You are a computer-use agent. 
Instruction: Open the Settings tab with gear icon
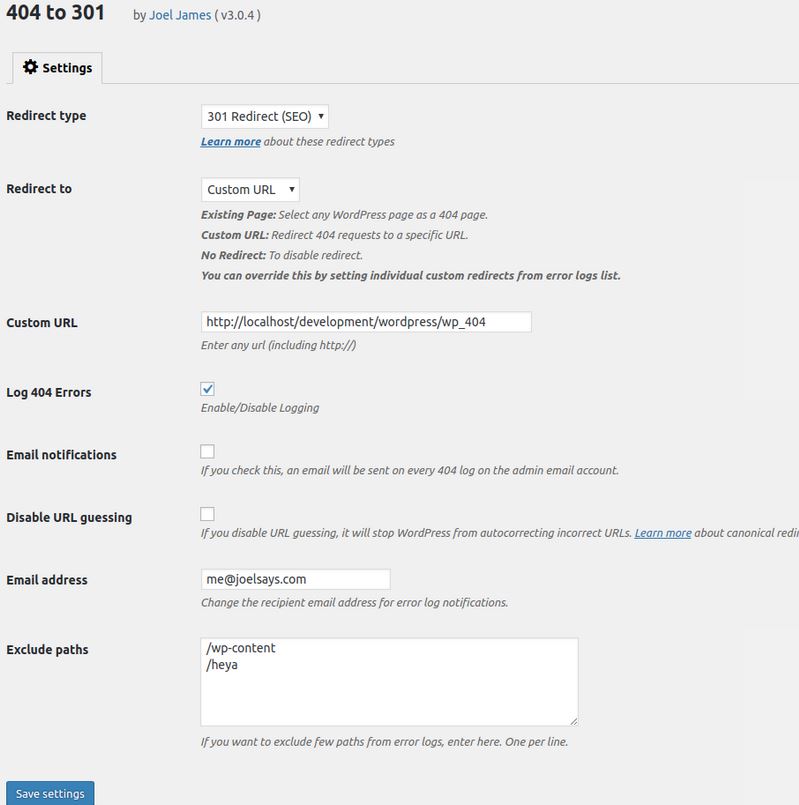coord(57,68)
